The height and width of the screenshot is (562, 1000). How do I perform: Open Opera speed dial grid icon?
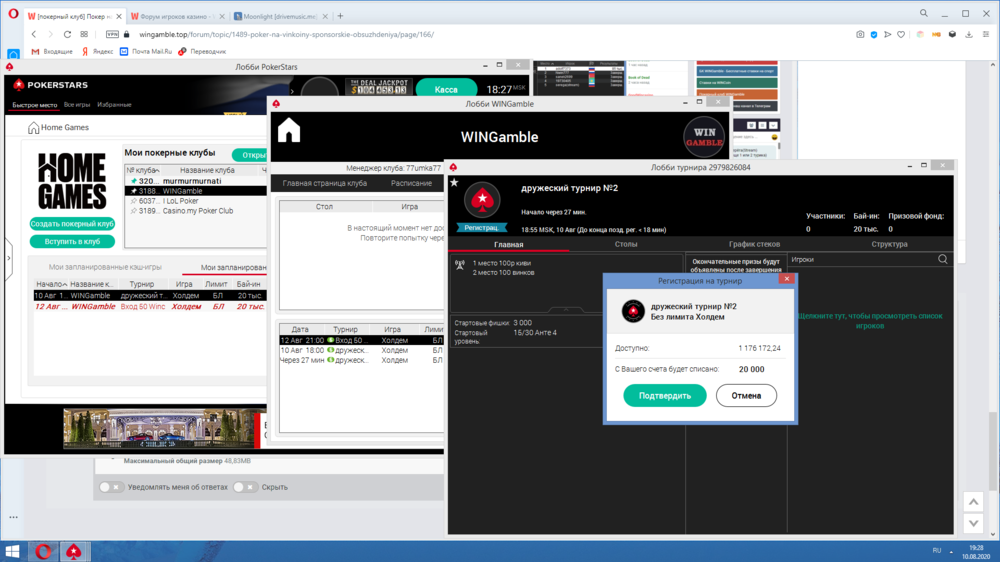(x=85, y=34)
